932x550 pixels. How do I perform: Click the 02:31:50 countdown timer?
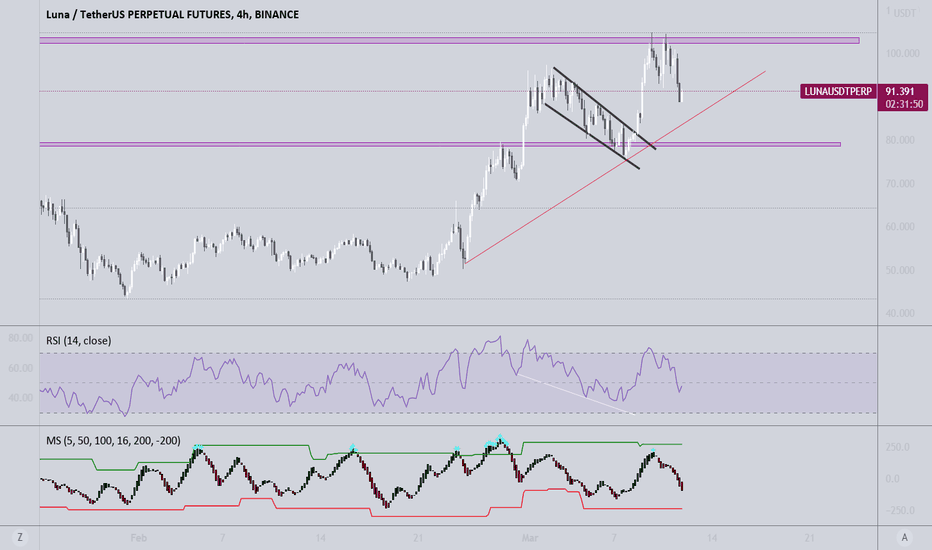904,104
